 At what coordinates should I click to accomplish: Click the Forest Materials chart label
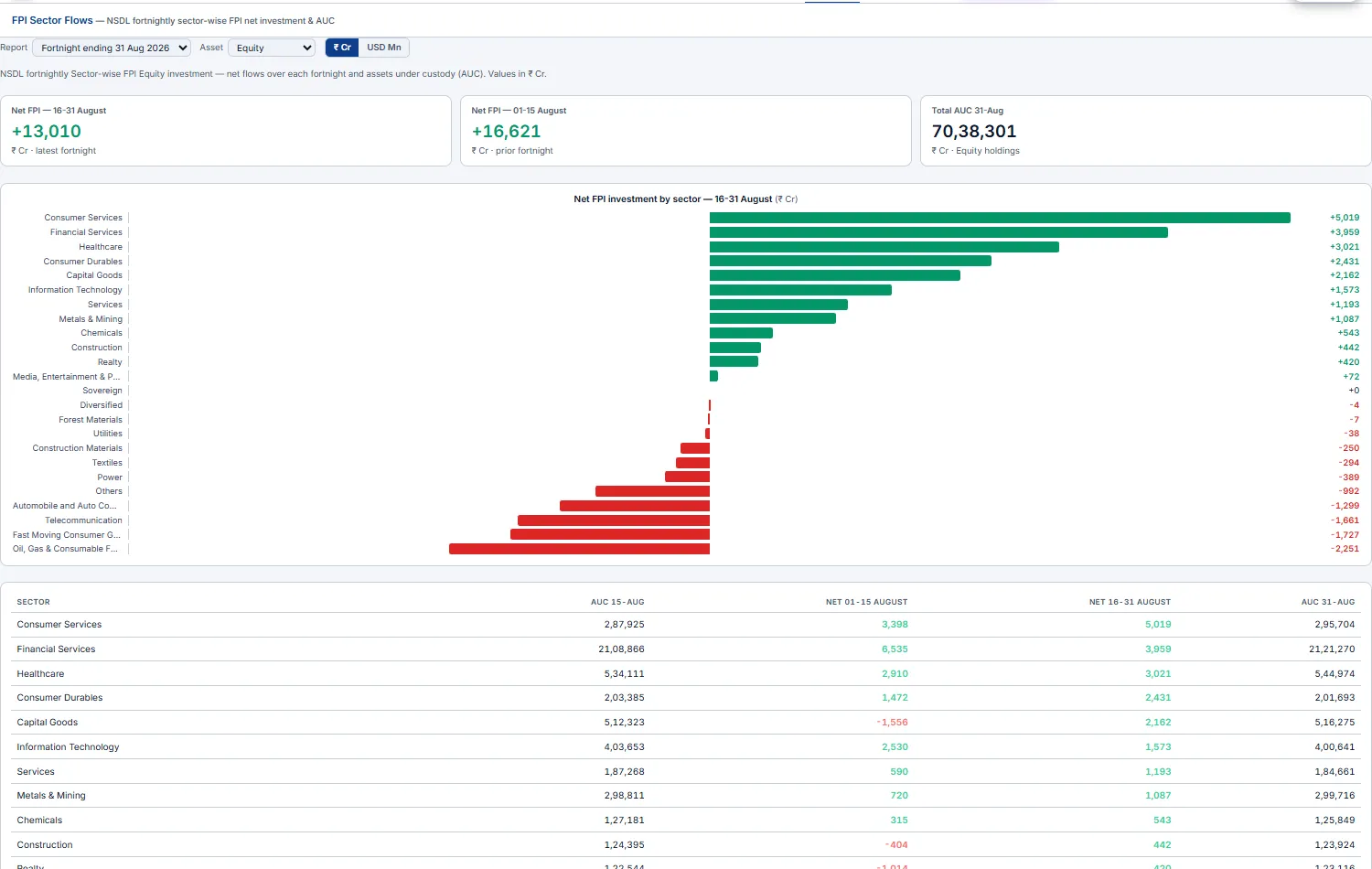point(91,420)
